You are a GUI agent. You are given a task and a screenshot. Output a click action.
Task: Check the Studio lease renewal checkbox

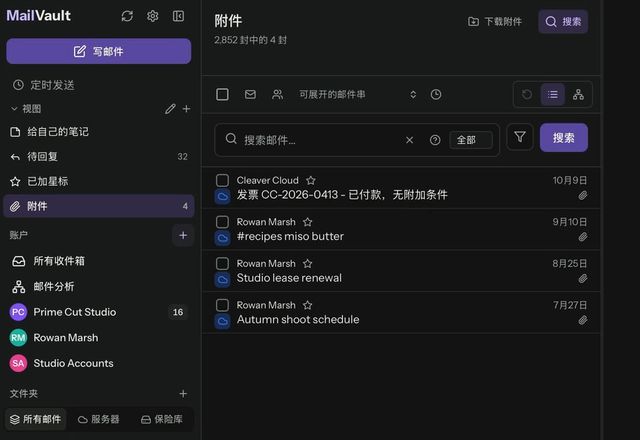(x=222, y=263)
